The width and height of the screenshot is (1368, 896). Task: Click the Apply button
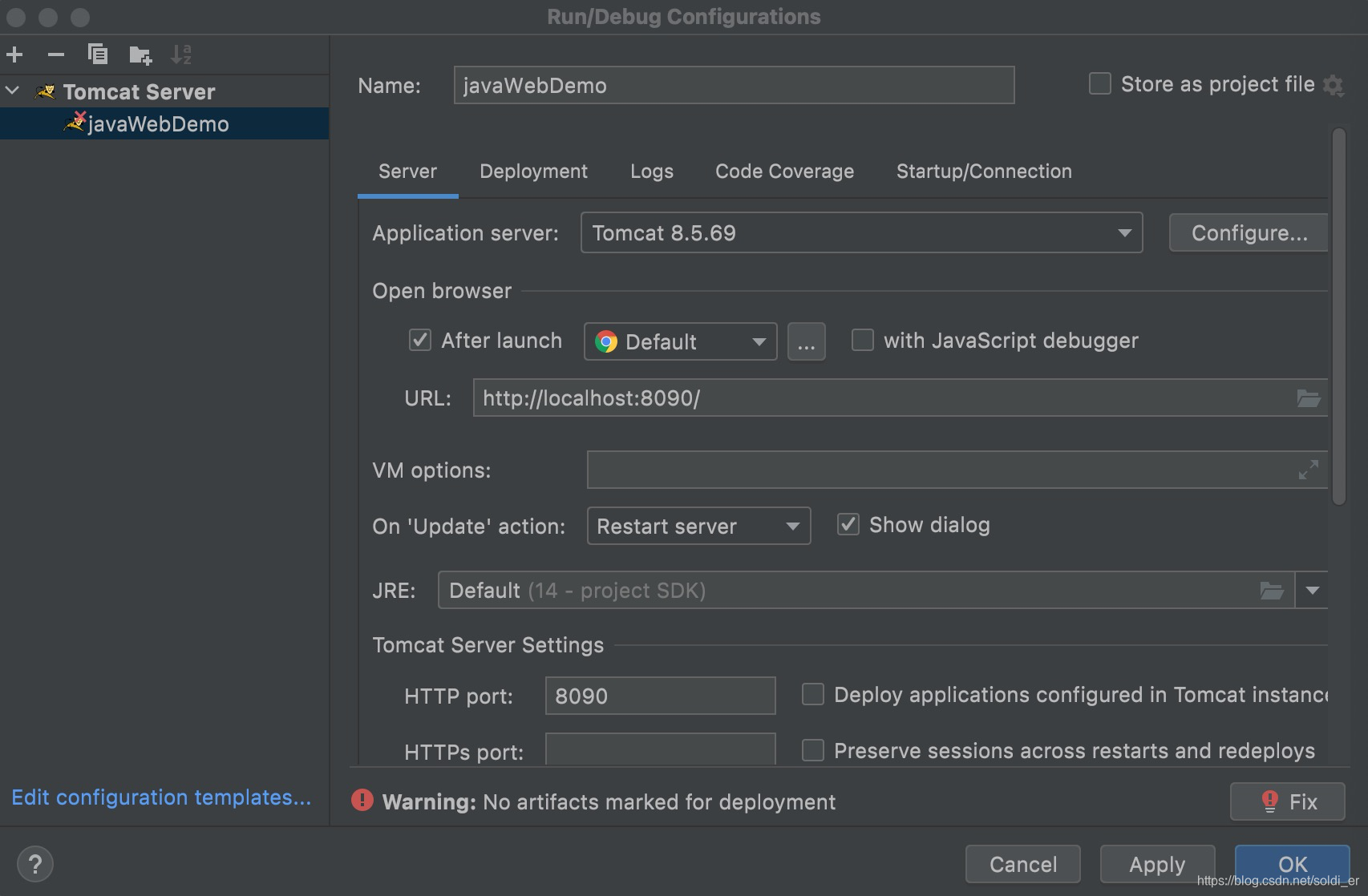click(1157, 864)
